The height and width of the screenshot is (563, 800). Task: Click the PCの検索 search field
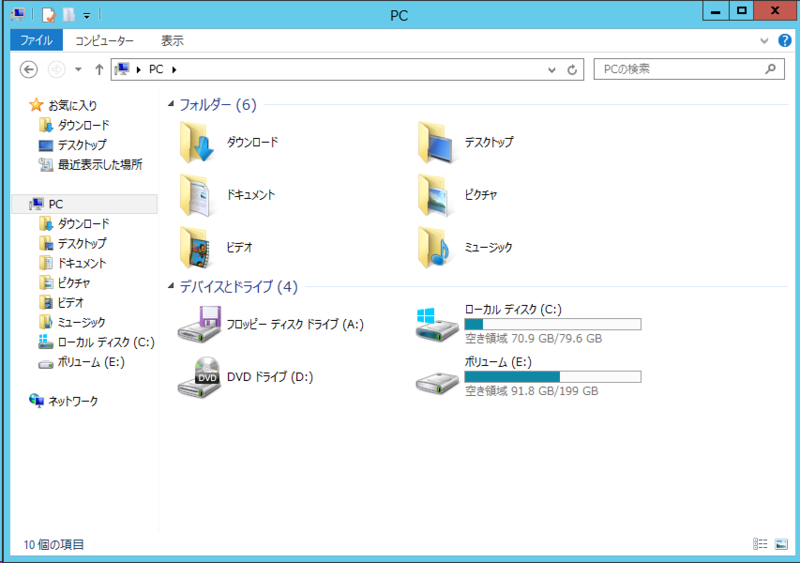(x=678, y=70)
